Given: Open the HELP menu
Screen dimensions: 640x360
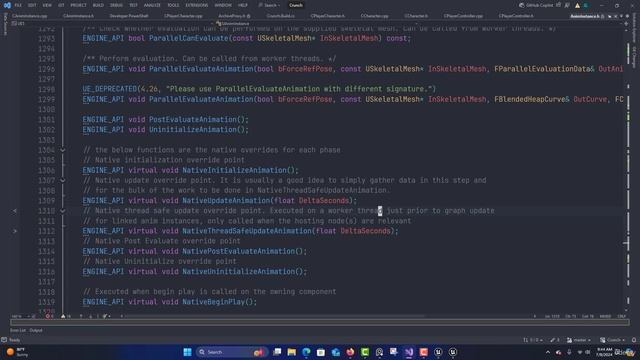Looking at the screenshot, I should pyautogui.click(x=243, y=5).
